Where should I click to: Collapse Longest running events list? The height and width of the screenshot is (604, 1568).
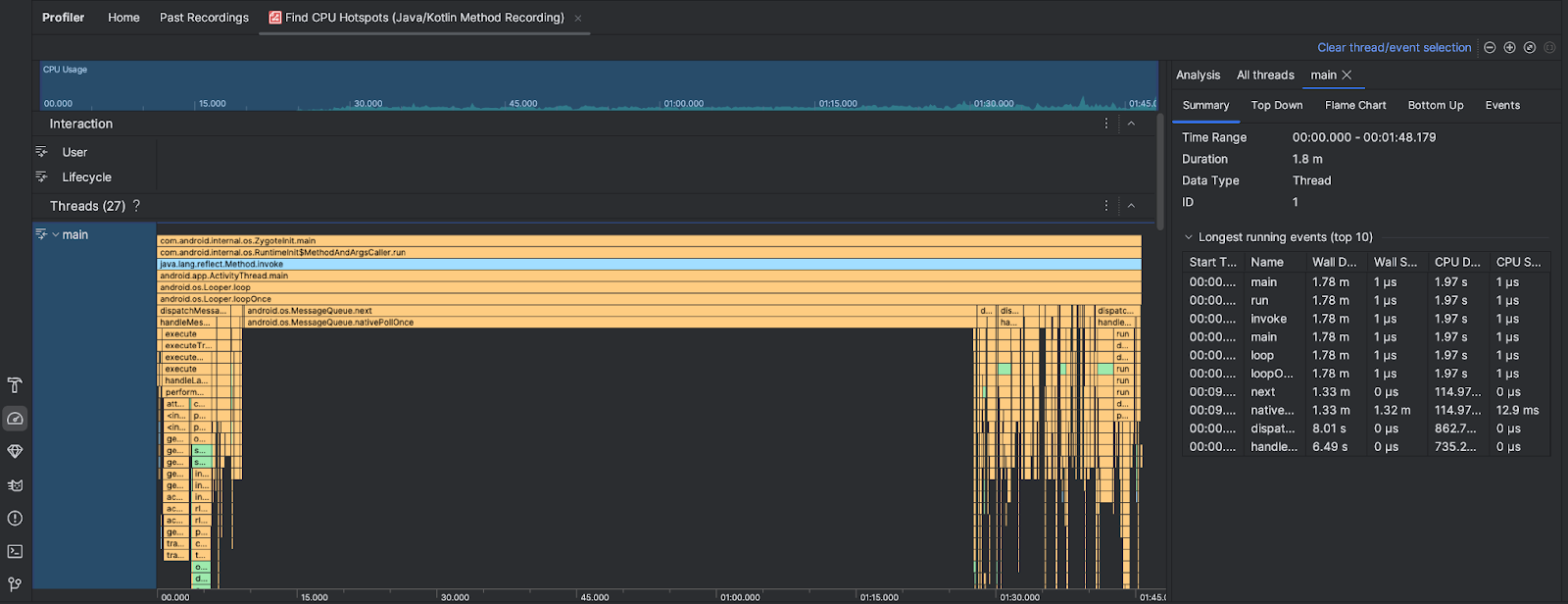pos(1189,237)
